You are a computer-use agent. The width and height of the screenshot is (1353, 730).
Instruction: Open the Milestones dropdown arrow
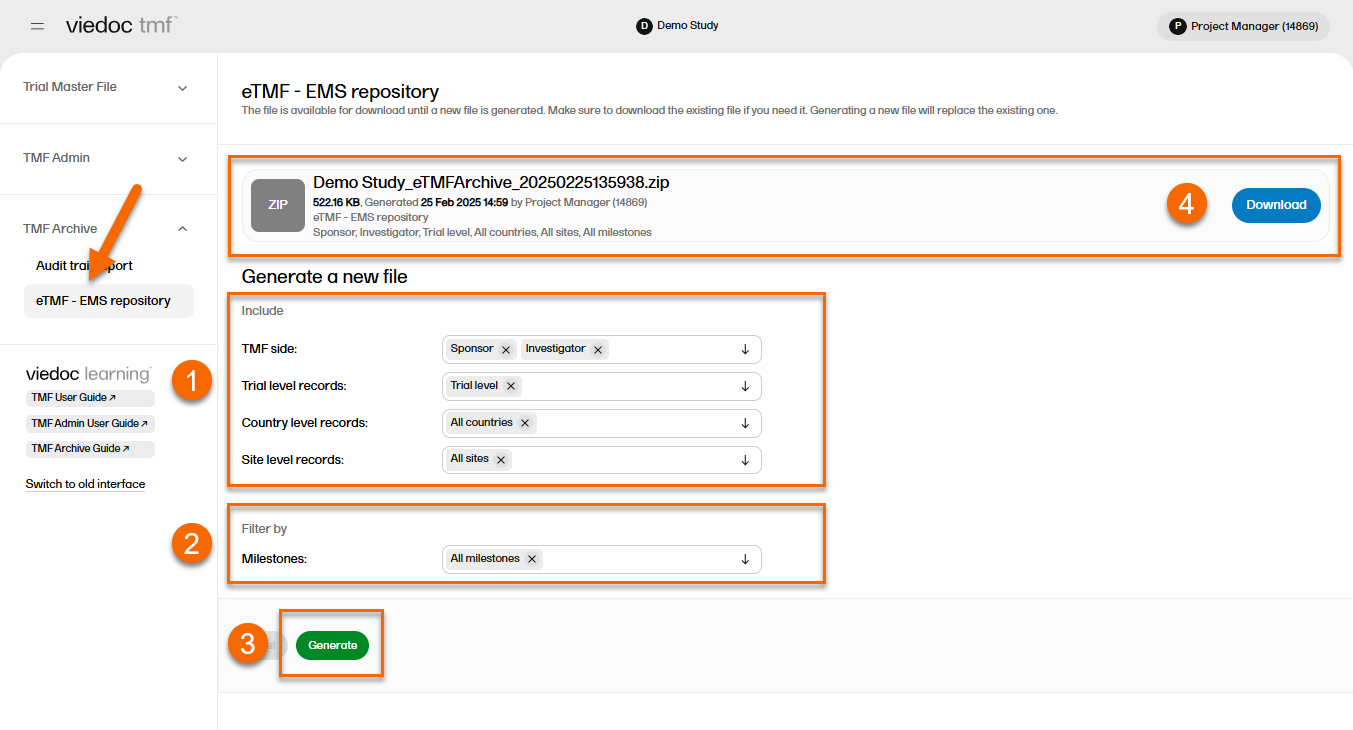[x=745, y=559]
